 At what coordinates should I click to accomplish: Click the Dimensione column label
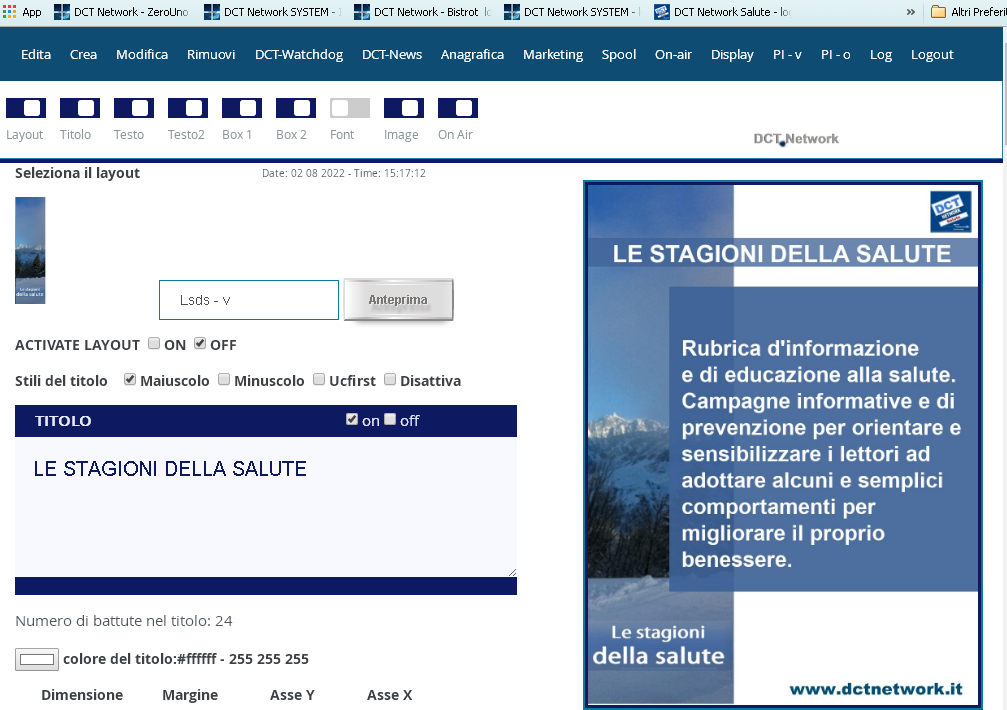(x=82, y=695)
